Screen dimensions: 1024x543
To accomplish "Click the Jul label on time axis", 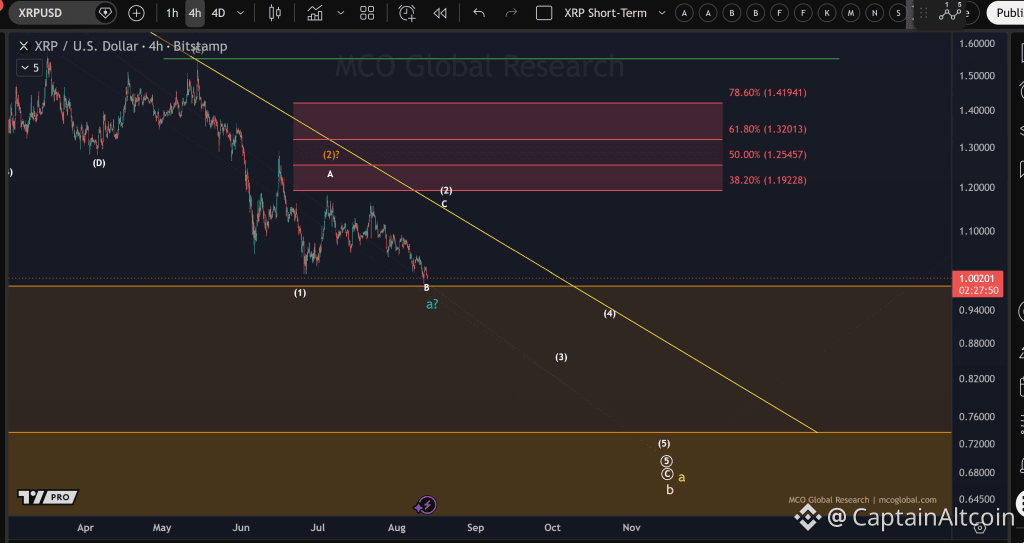I will click(x=318, y=527).
